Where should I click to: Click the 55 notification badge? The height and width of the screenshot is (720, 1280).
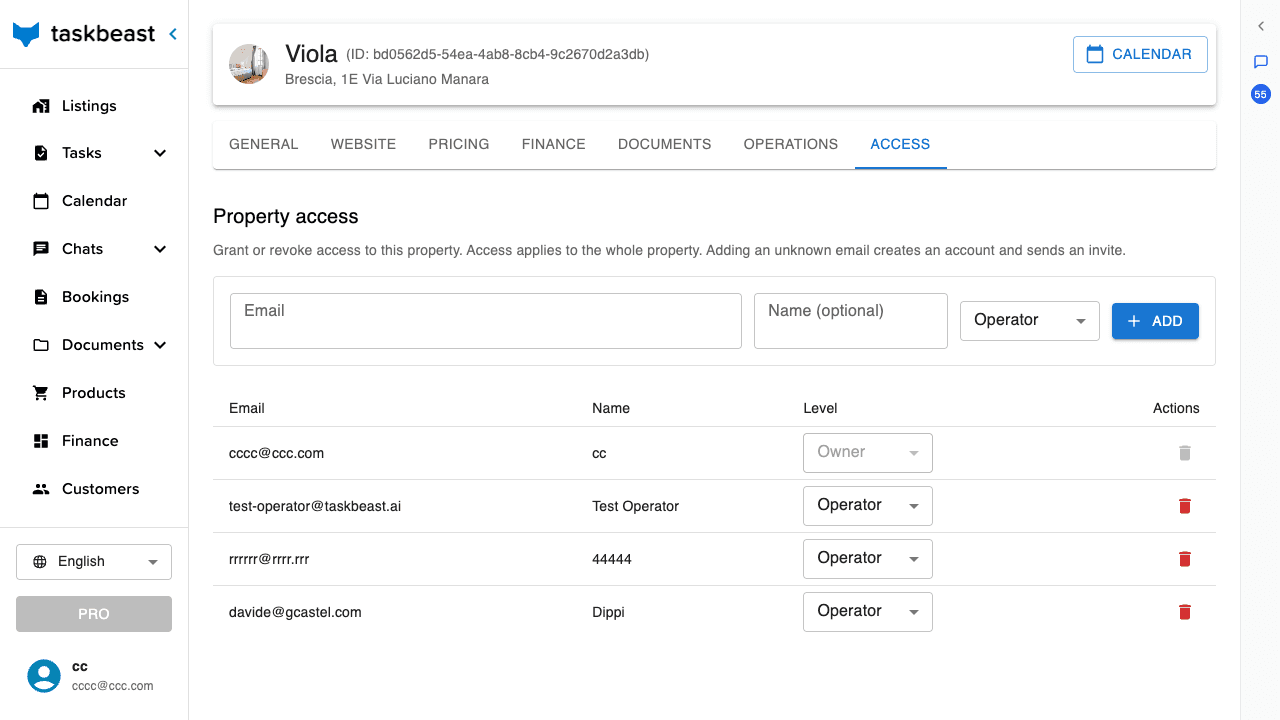tap(1261, 95)
